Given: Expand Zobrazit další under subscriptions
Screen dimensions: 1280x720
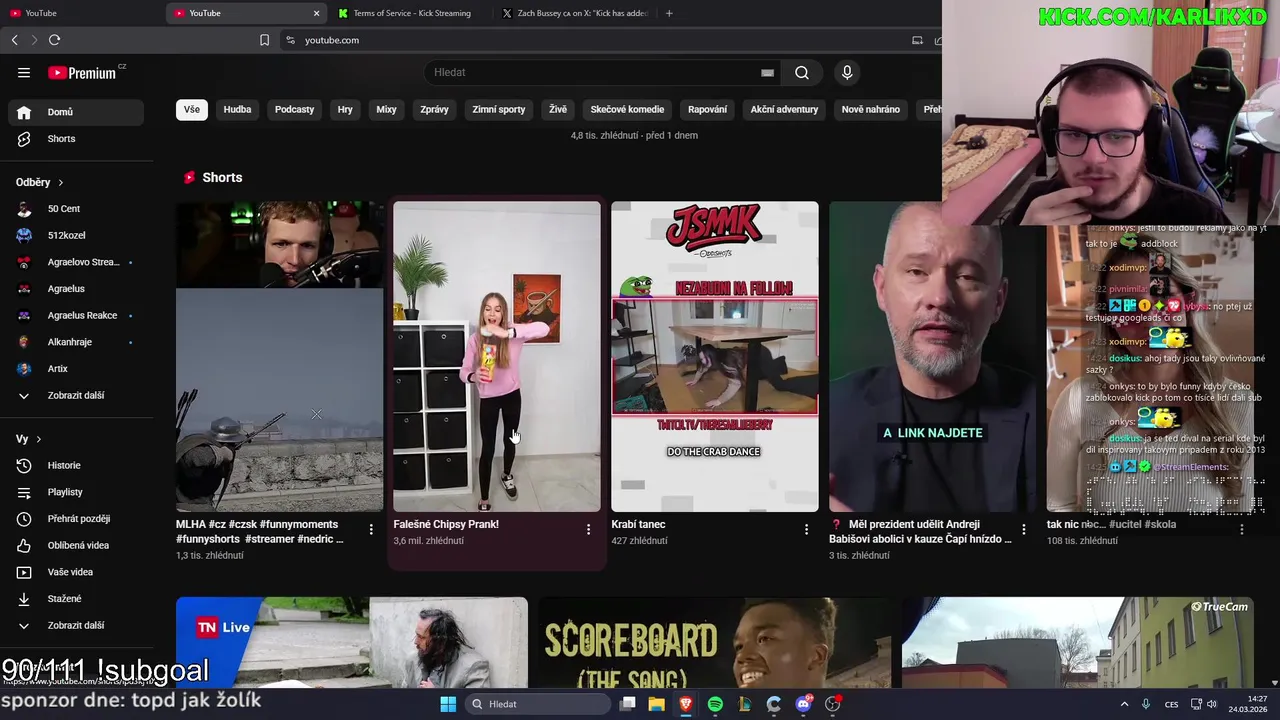Looking at the screenshot, I should point(76,395).
